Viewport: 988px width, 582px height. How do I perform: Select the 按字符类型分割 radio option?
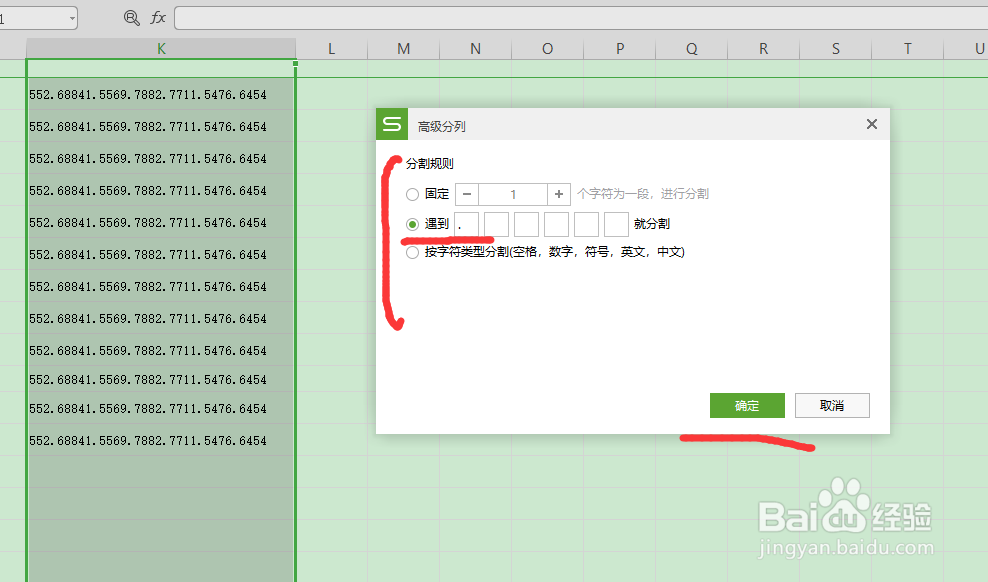[412, 253]
